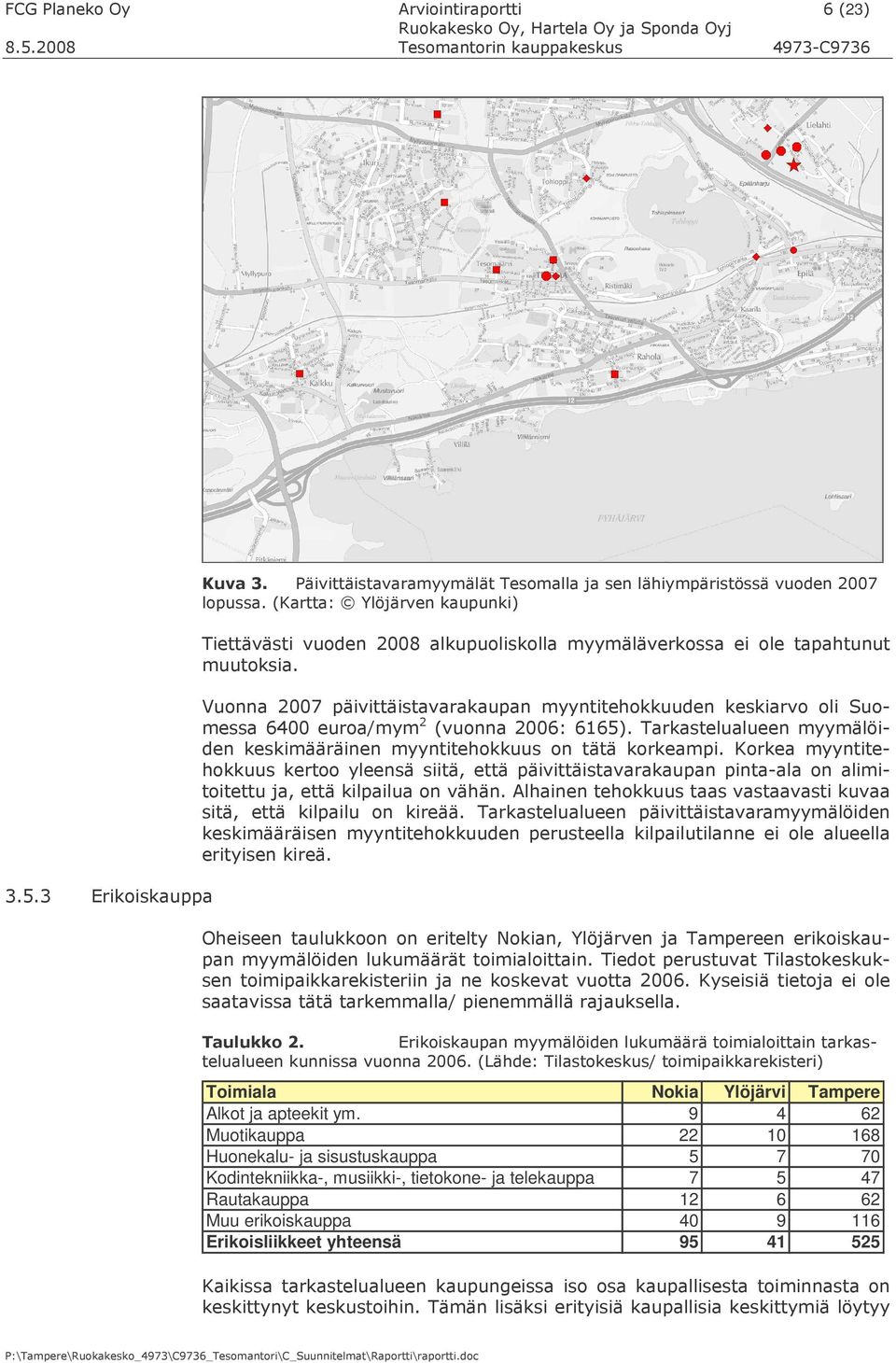Click the map label "Ristimäki"
This screenshot has width=896, height=1363.
(x=619, y=286)
